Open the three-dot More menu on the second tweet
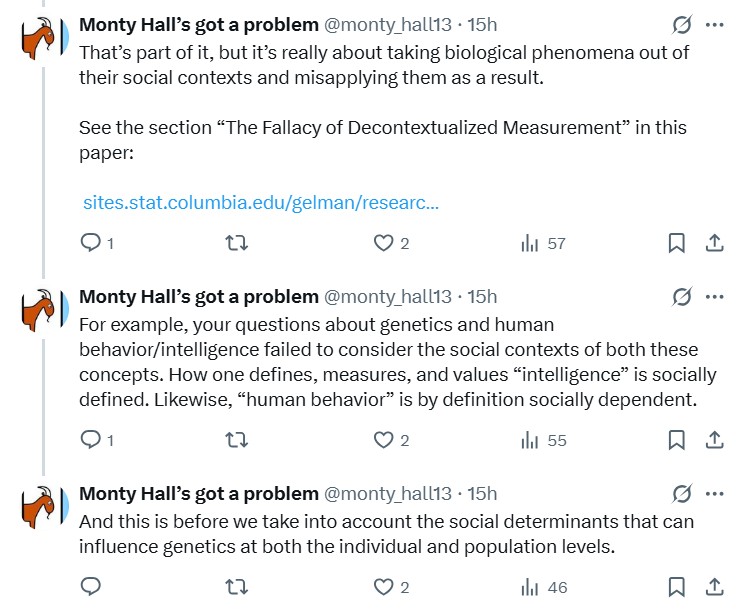 [714, 297]
